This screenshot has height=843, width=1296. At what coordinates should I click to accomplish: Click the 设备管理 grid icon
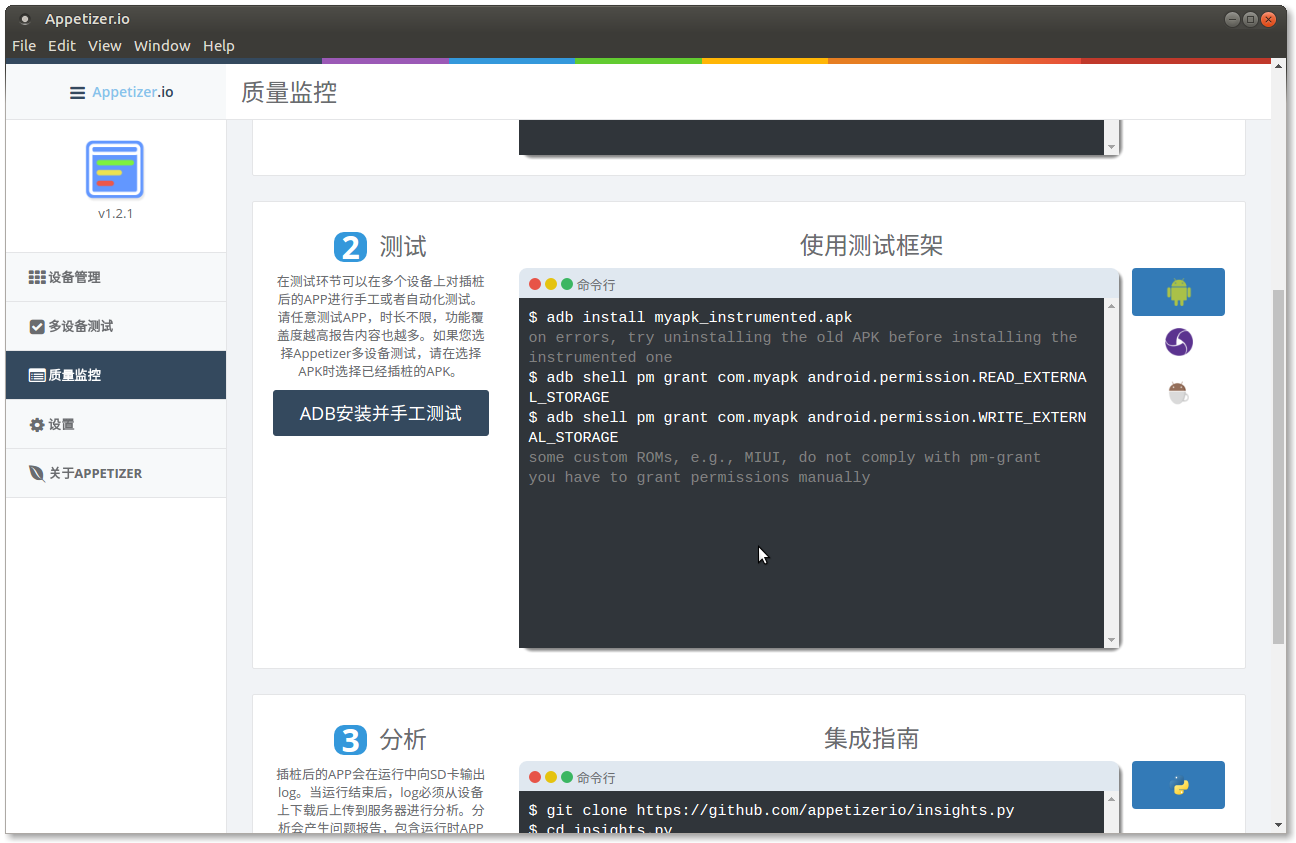point(37,277)
